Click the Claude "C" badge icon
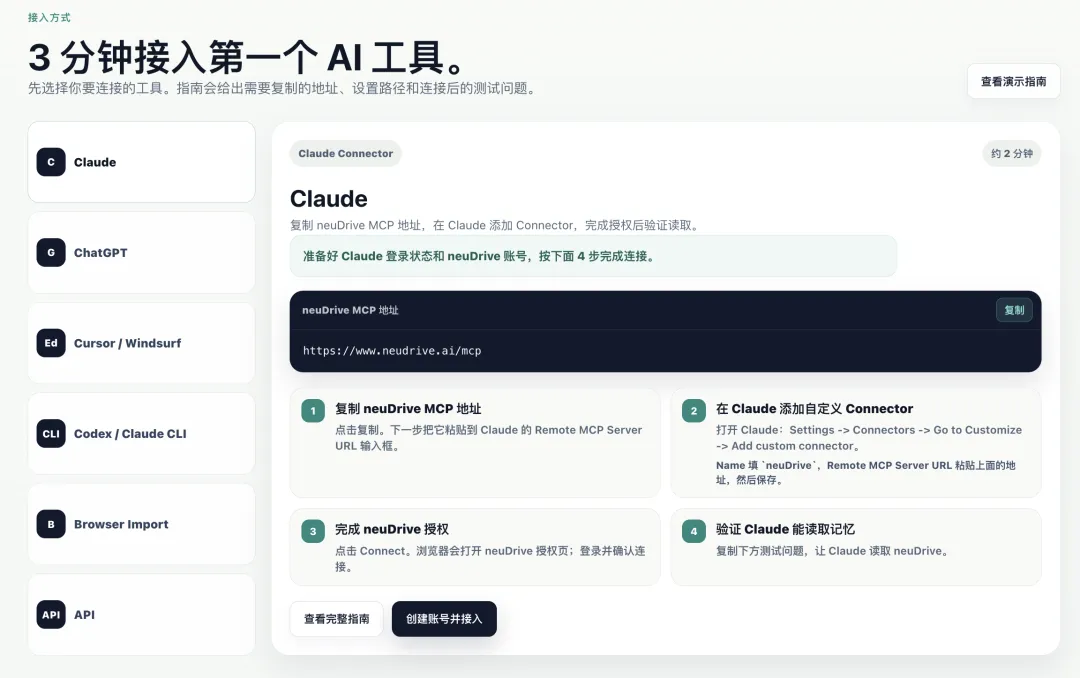This screenshot has height=678, width=1080. point(51,162)
